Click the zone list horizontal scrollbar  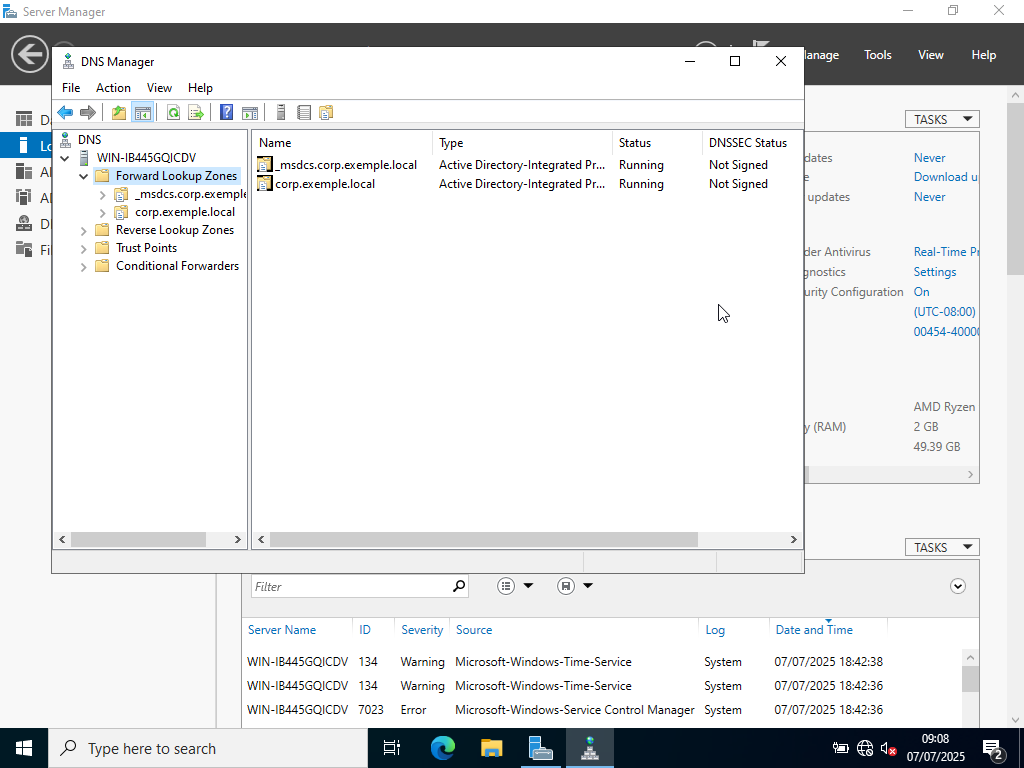(483, 539)
